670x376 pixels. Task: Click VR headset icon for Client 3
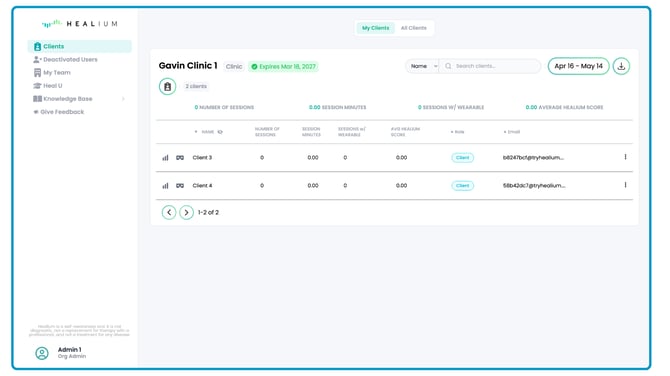tap(180, 158)
